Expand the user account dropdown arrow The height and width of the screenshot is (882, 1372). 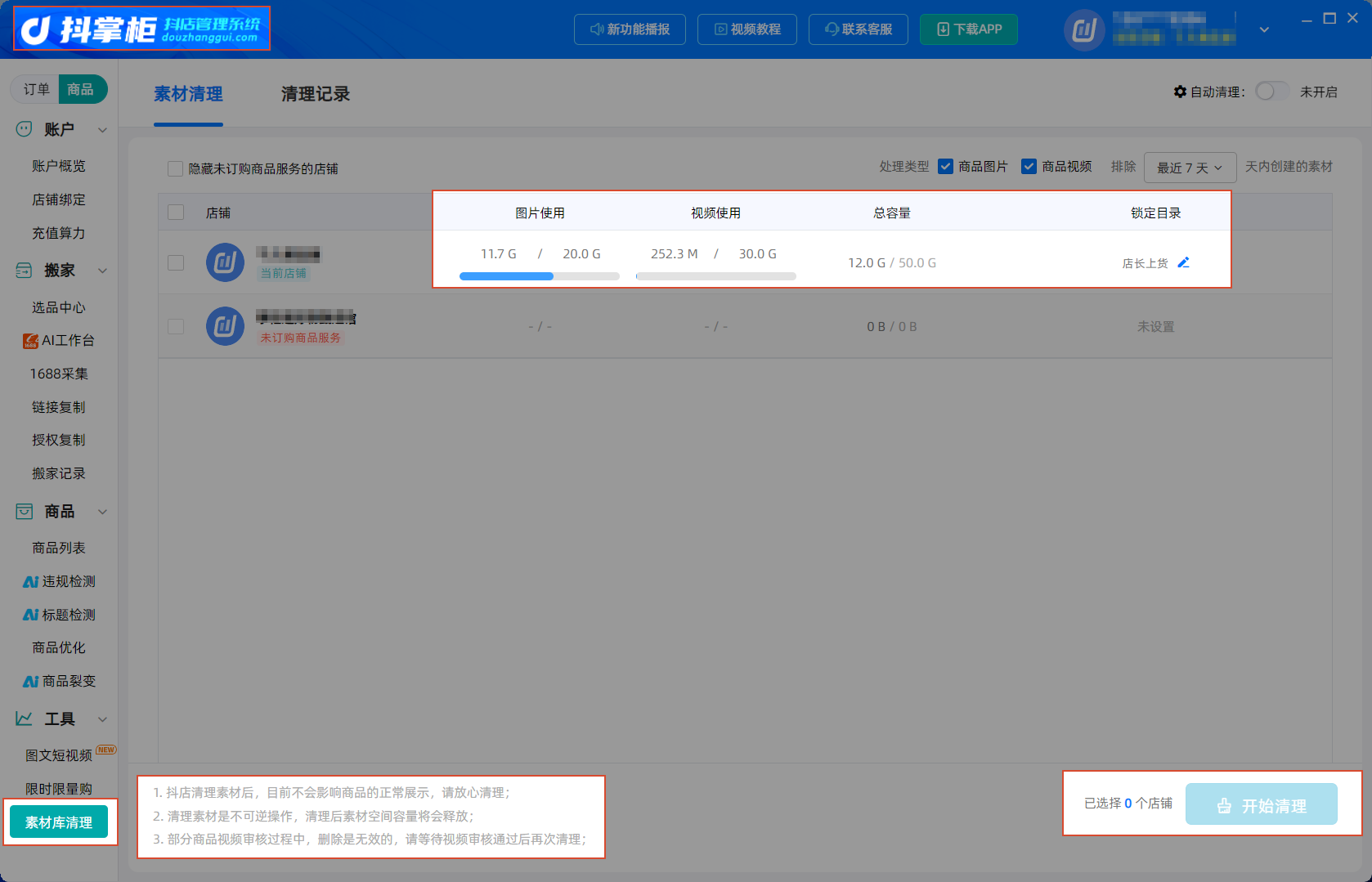1264,30
